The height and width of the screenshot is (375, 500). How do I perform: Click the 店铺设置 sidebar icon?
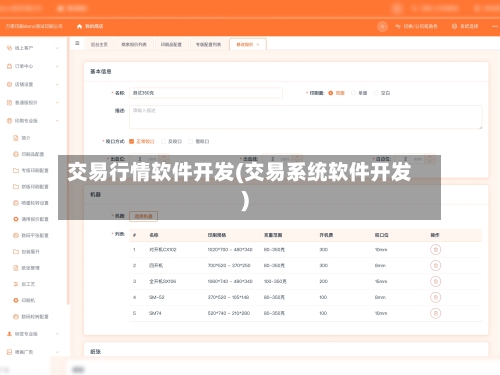(9, 84)
